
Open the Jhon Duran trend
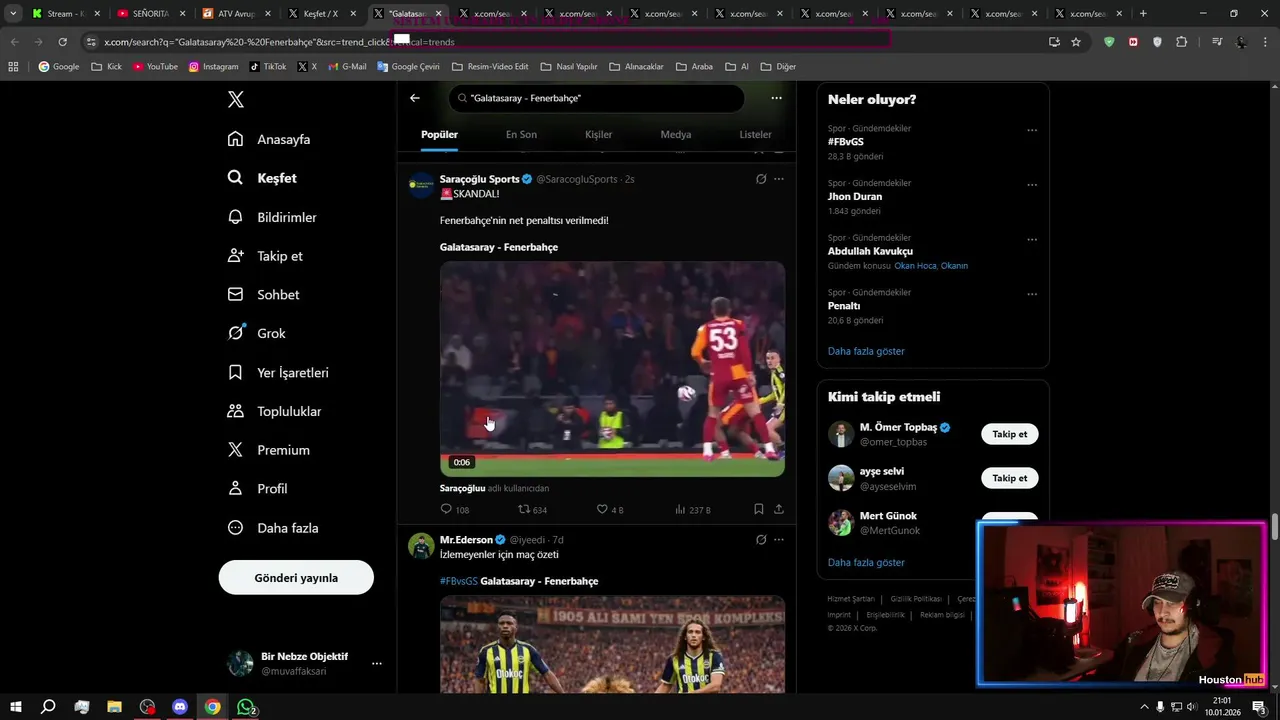pyautogui.click(x=855, y=196)
